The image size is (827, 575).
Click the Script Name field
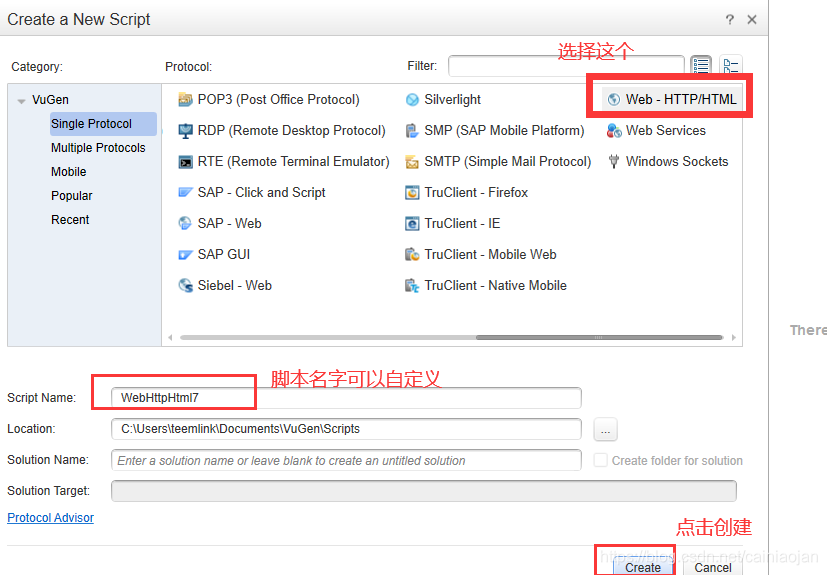[347, 398]
